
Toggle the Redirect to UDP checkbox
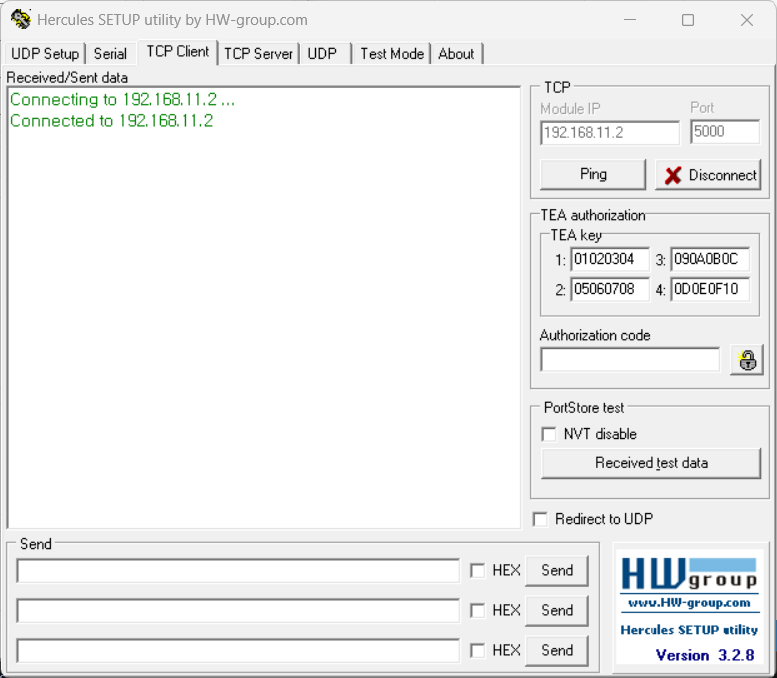(x=541, y=519)
